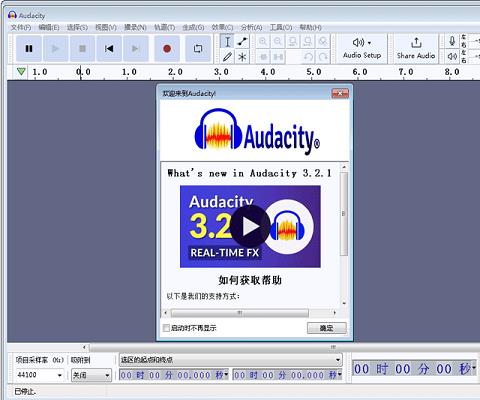Click the welcome dialog vertical scrollbar
This screenshot has width=480, height=400.
(344, 214)
